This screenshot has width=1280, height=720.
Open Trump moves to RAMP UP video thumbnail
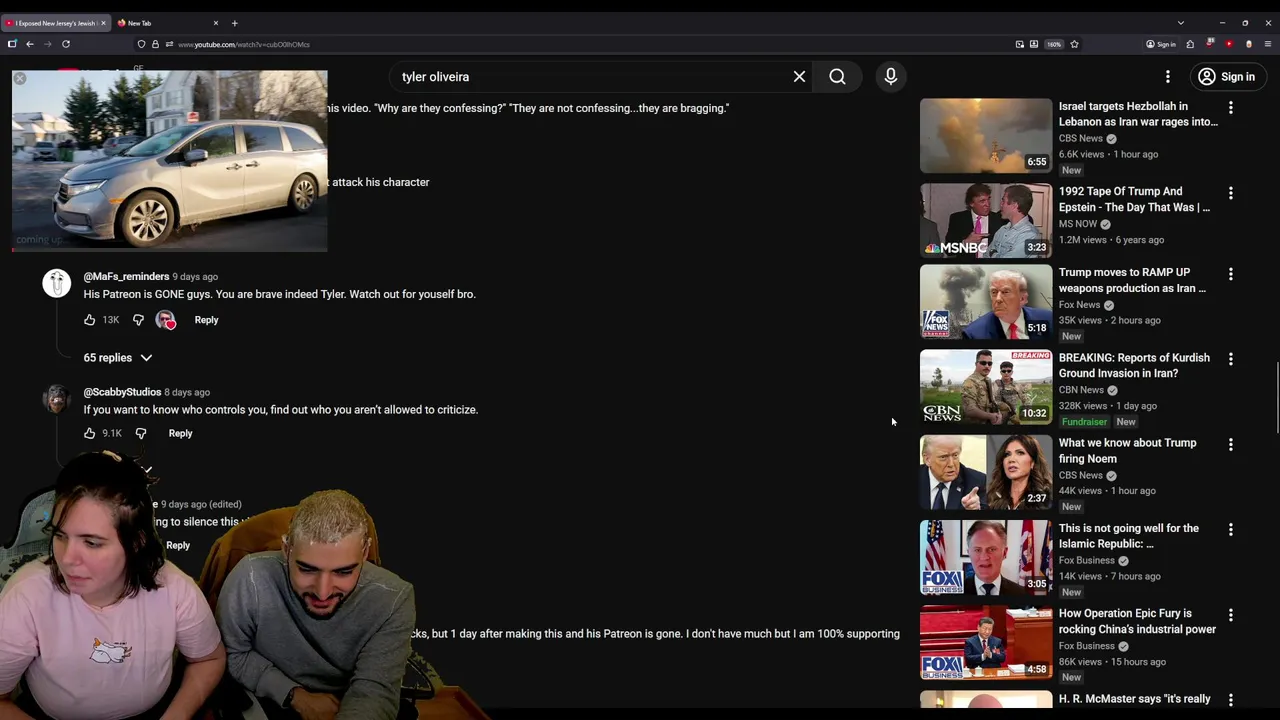[986, 302]
